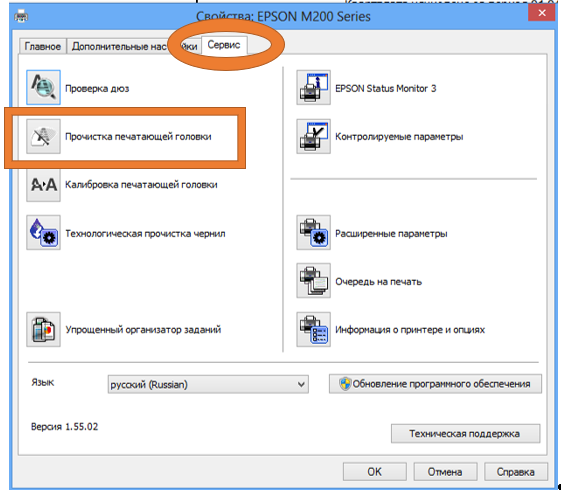Click the Отмена (cancel) button

click(445, 472)
